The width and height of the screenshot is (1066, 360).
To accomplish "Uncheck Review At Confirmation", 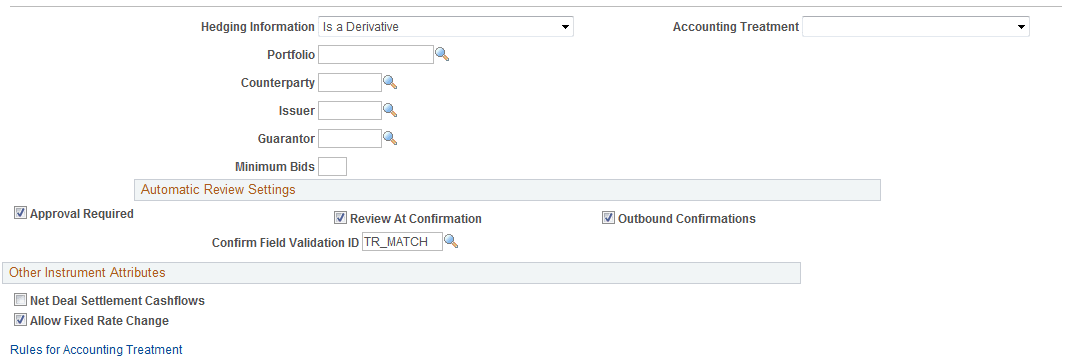I will 340,219.
